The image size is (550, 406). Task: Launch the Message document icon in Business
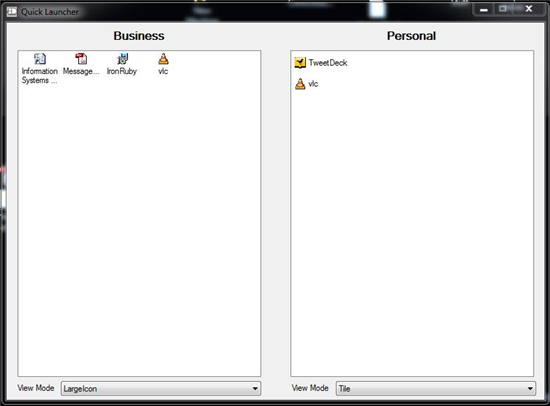81,59
